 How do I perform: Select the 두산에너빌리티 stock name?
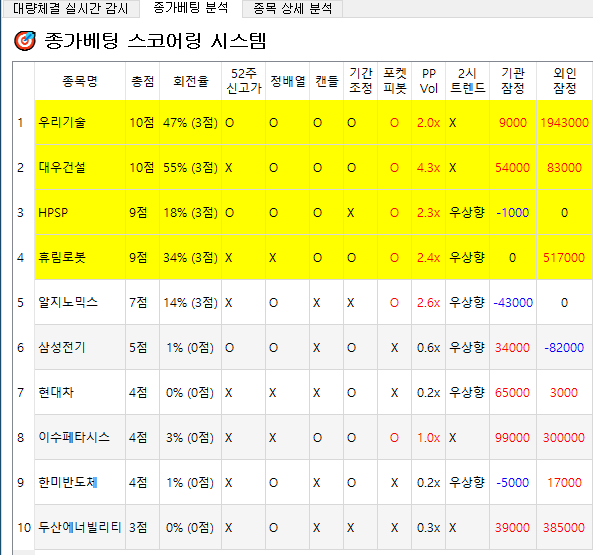pyautogui.click(x=80, y=527)
